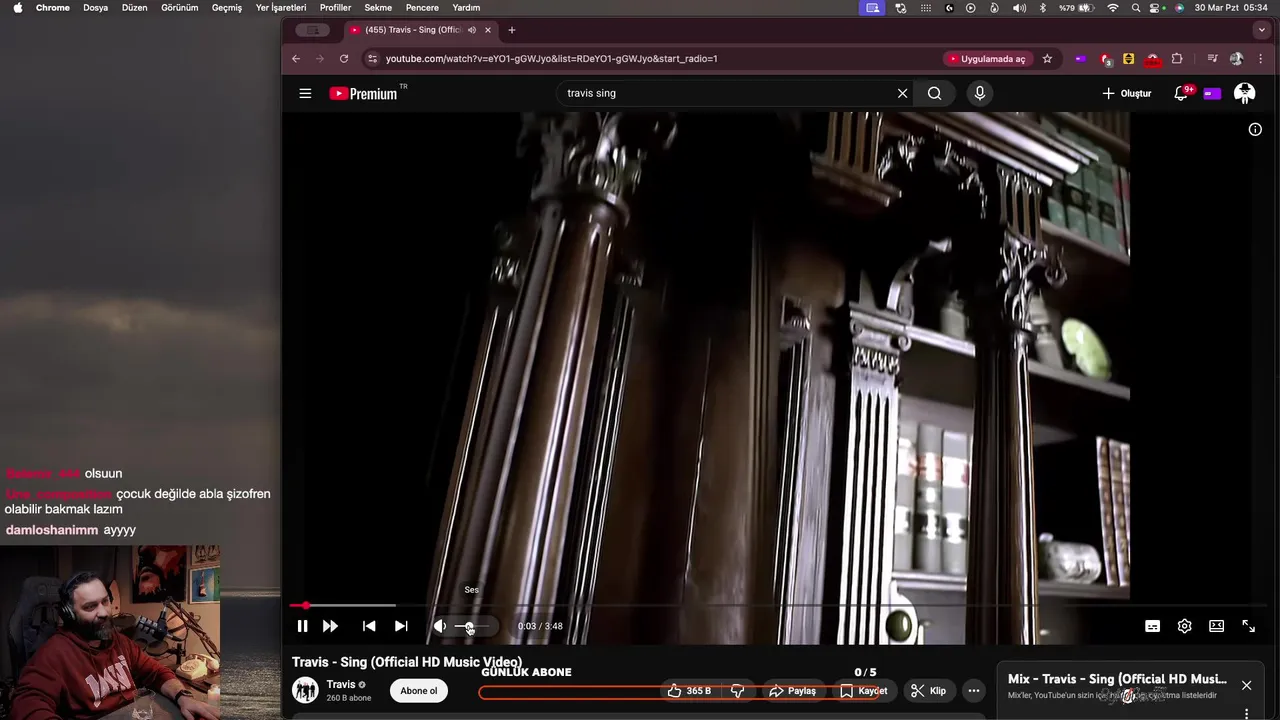Image resolution: width=1280 pixels, height=720 pixels.
Task: Clear the YouTube search text
Action: 902,93
